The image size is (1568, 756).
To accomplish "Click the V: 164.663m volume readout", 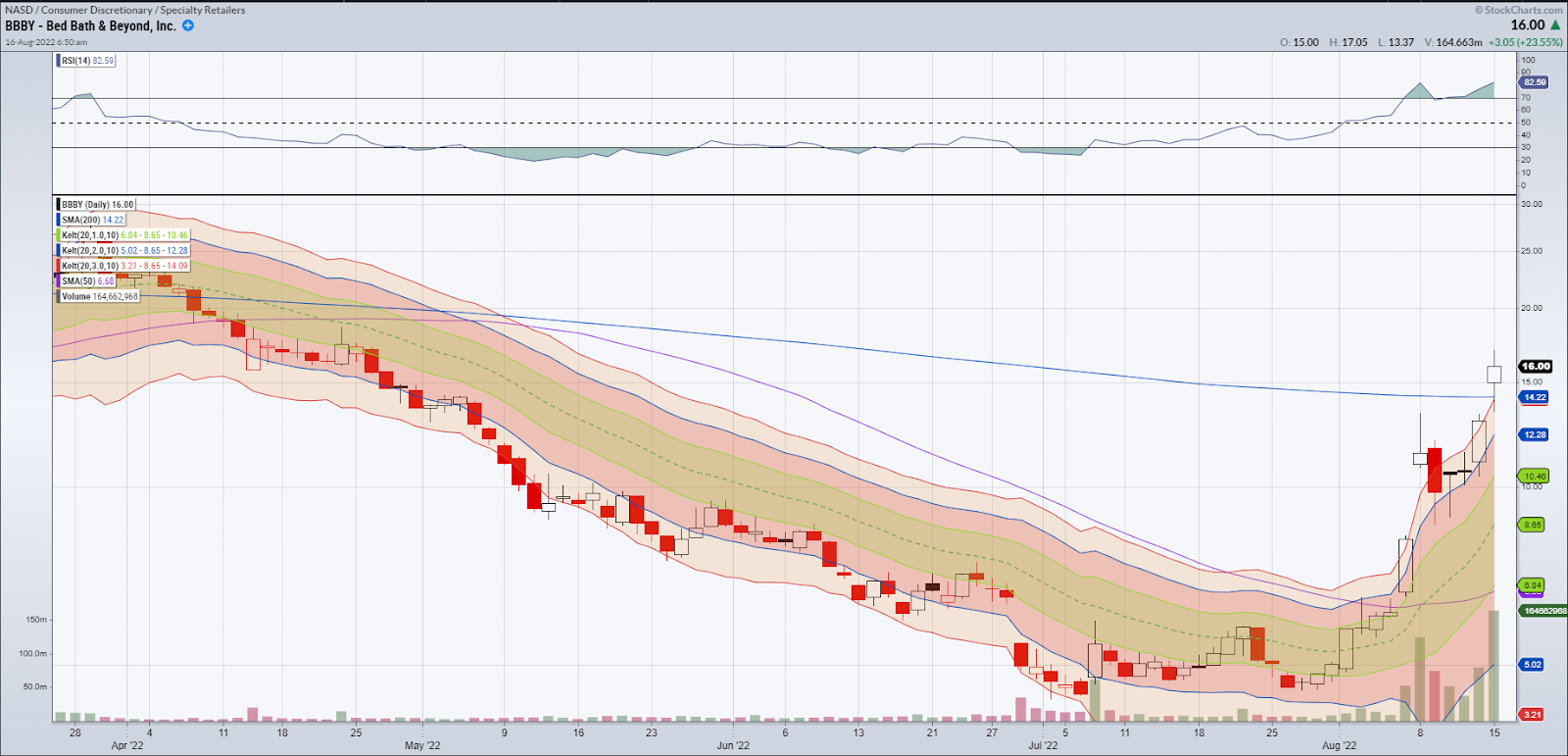I will pyautogui.click(x=1453, y=42).
